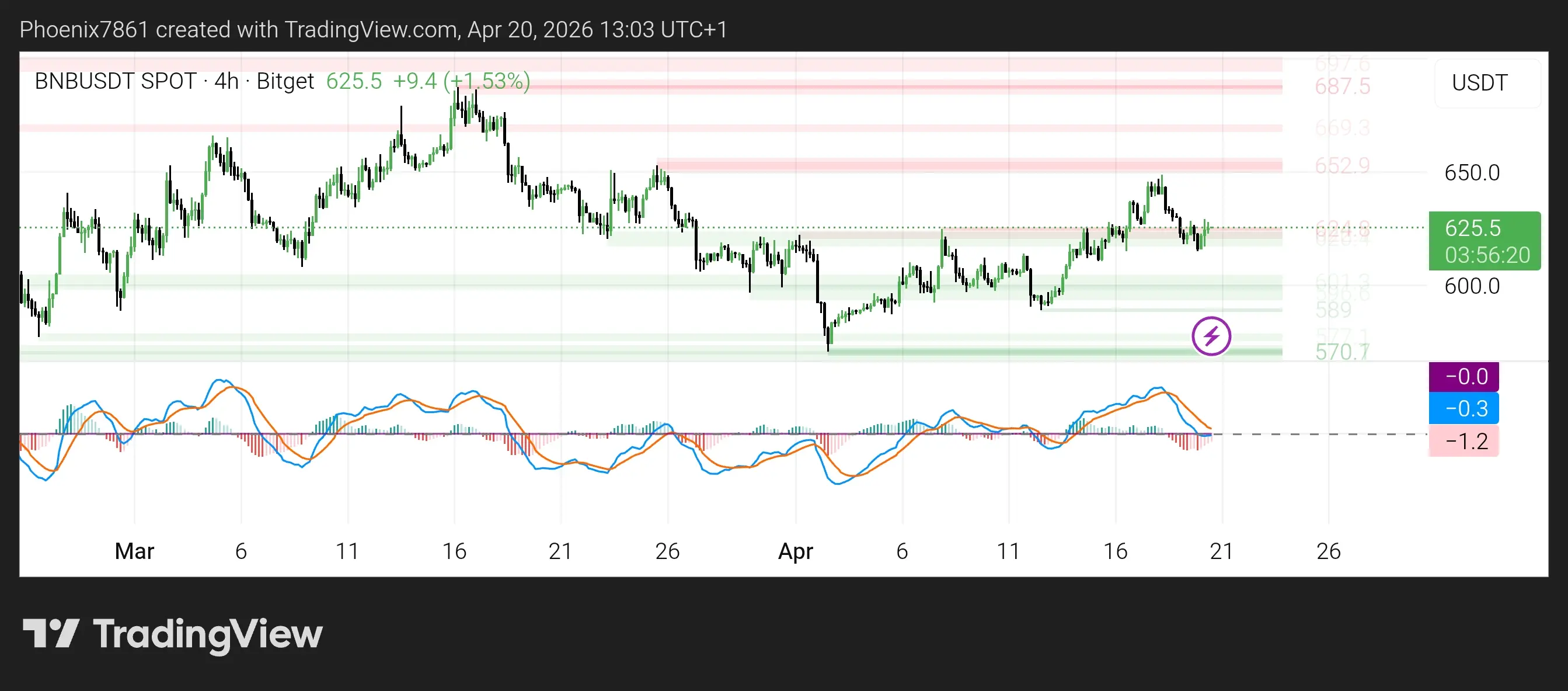Open the USDT currency selector
Image resolution: width=1568 pixels, height=691 pixels.
tap(1479, 83)
